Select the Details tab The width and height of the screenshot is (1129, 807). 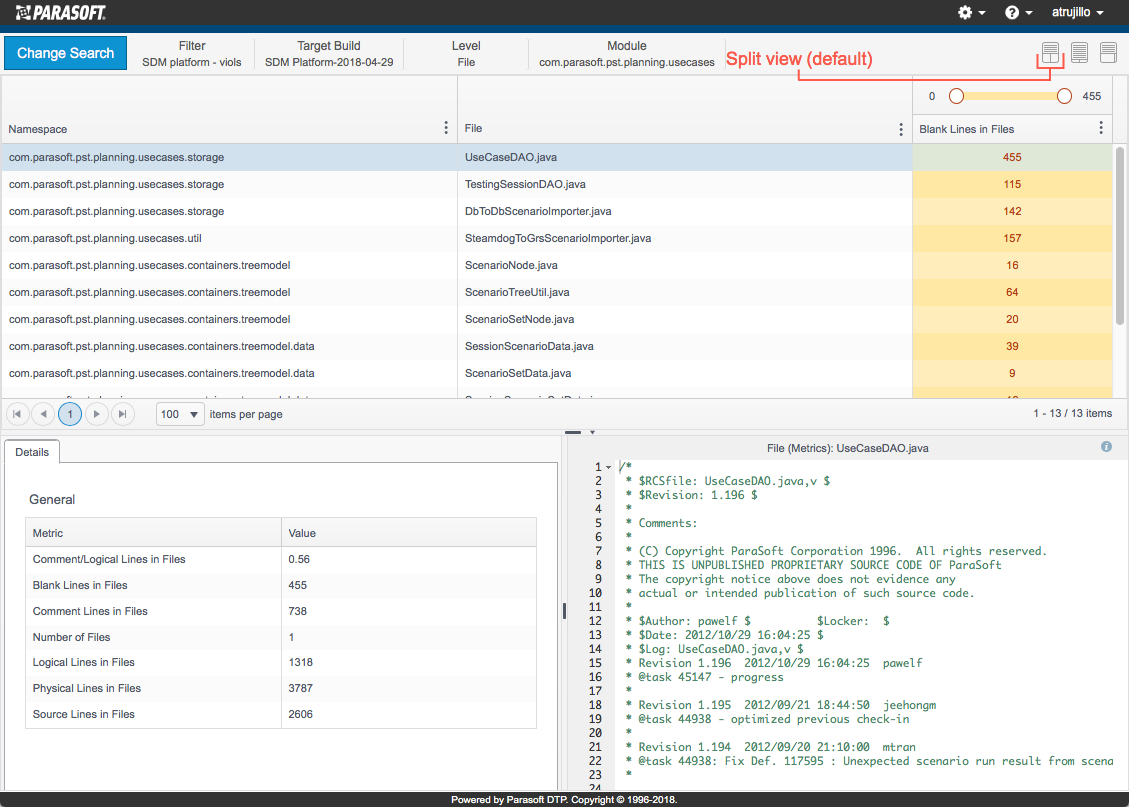[x=32, y=452]
